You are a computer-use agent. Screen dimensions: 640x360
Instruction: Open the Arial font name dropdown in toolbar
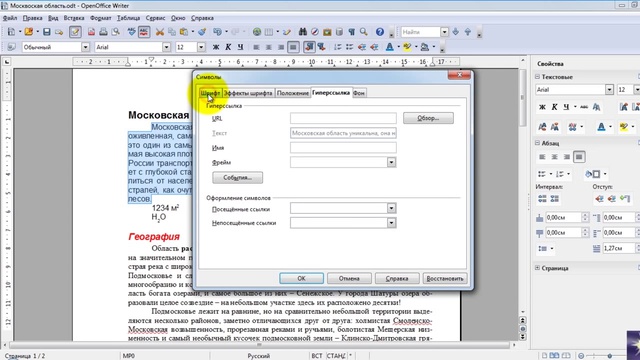(166, 47)
